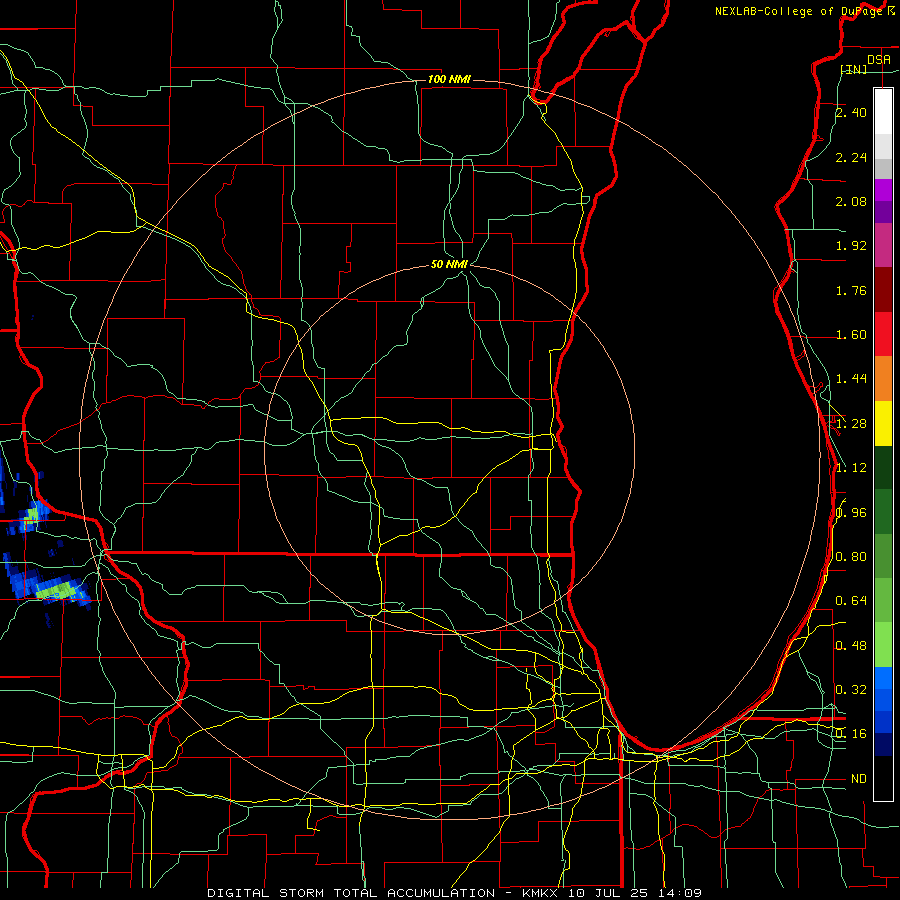Click the 2.40 legend value

point(851,112)
